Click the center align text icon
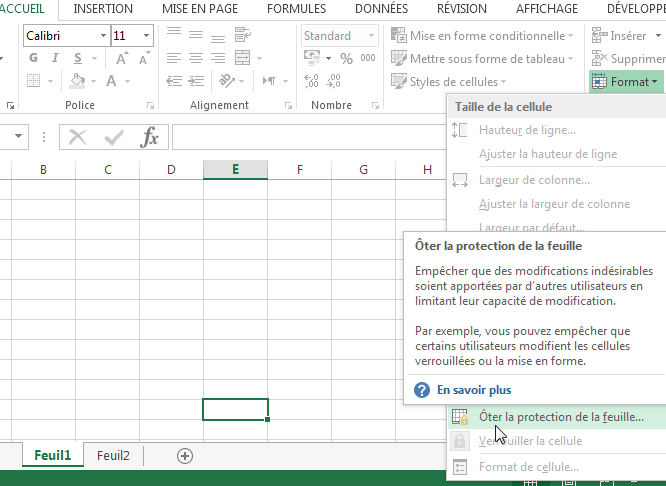 (195, 58)
